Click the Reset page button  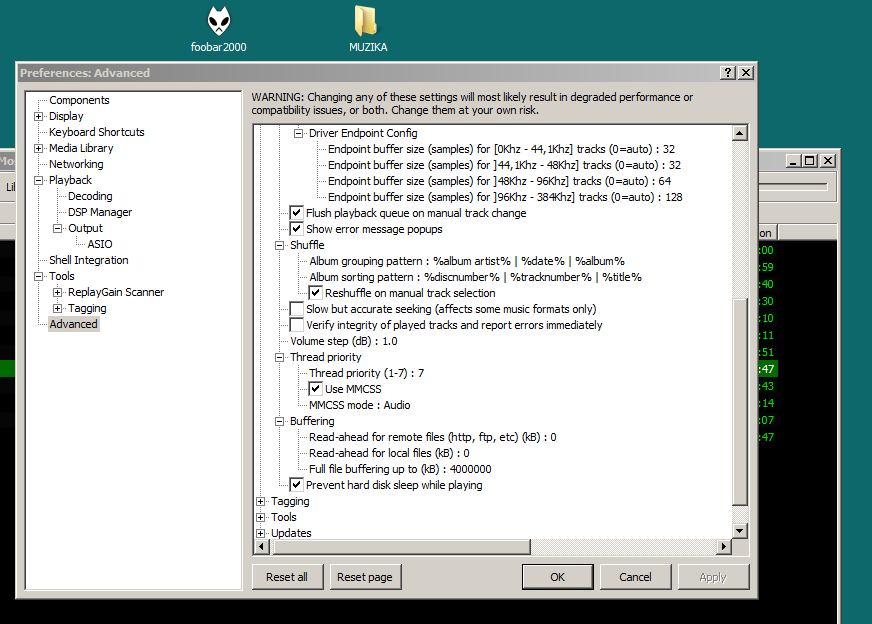coord(365,577)
